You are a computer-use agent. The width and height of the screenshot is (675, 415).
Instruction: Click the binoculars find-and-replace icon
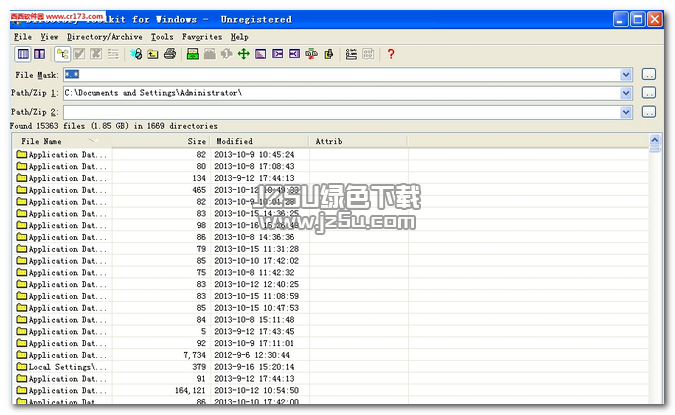coord(312,54)
